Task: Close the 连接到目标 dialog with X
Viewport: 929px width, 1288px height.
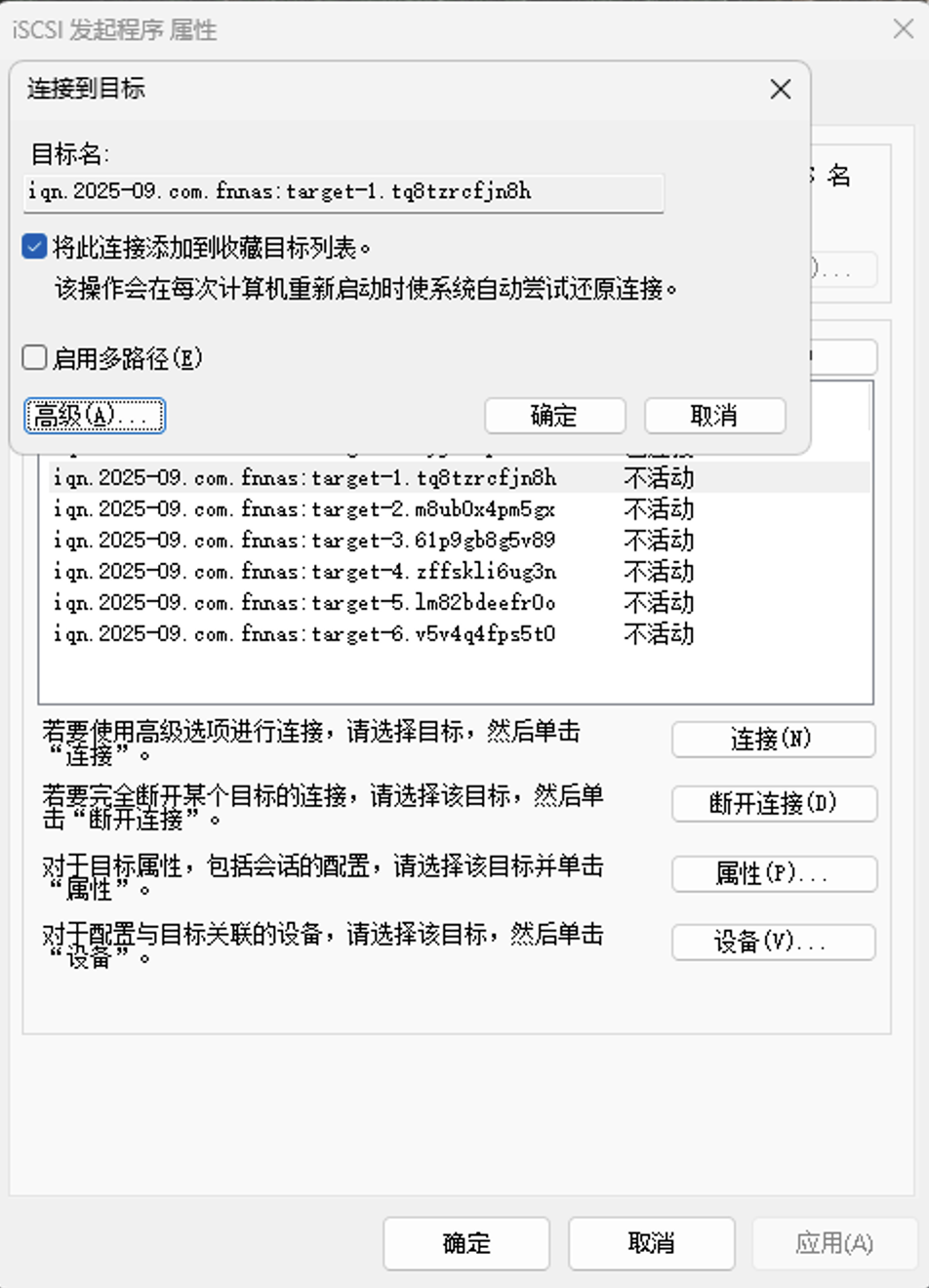Action: 780,90
